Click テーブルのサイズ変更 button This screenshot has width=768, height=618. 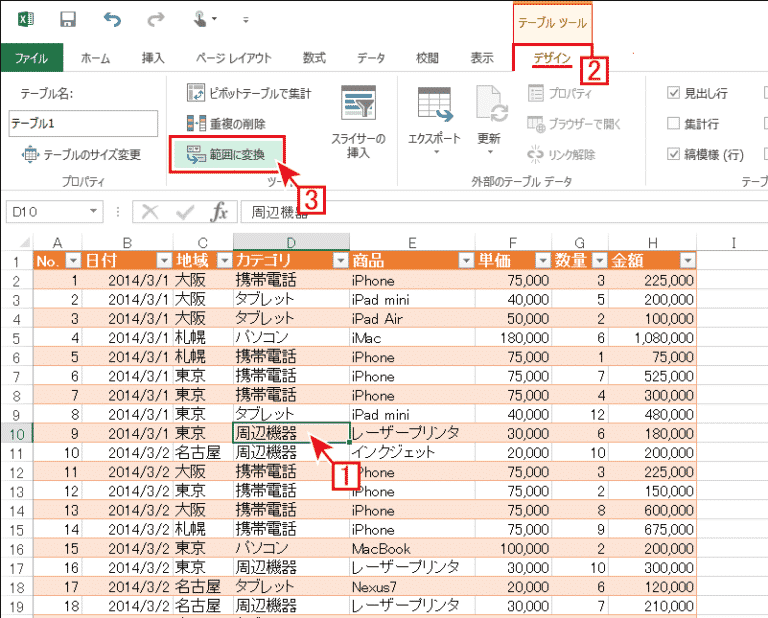81,155
